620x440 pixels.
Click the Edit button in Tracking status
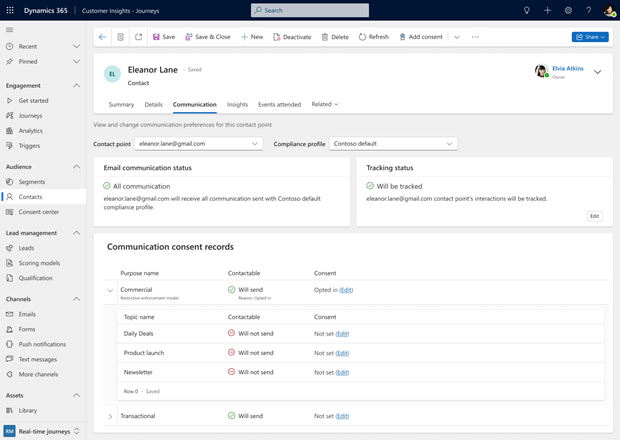[x=594, y=216]
